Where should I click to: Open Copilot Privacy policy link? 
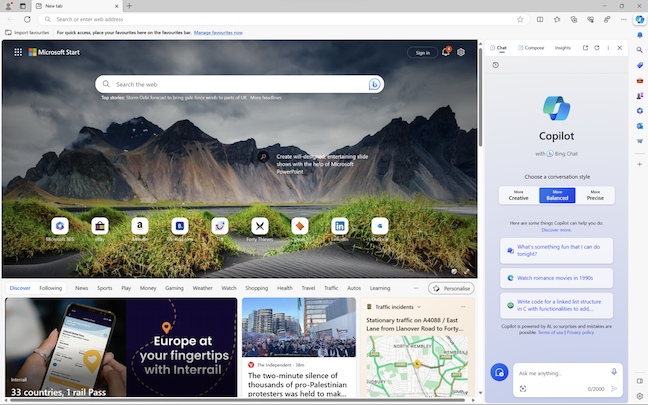(x=580, y=332)
